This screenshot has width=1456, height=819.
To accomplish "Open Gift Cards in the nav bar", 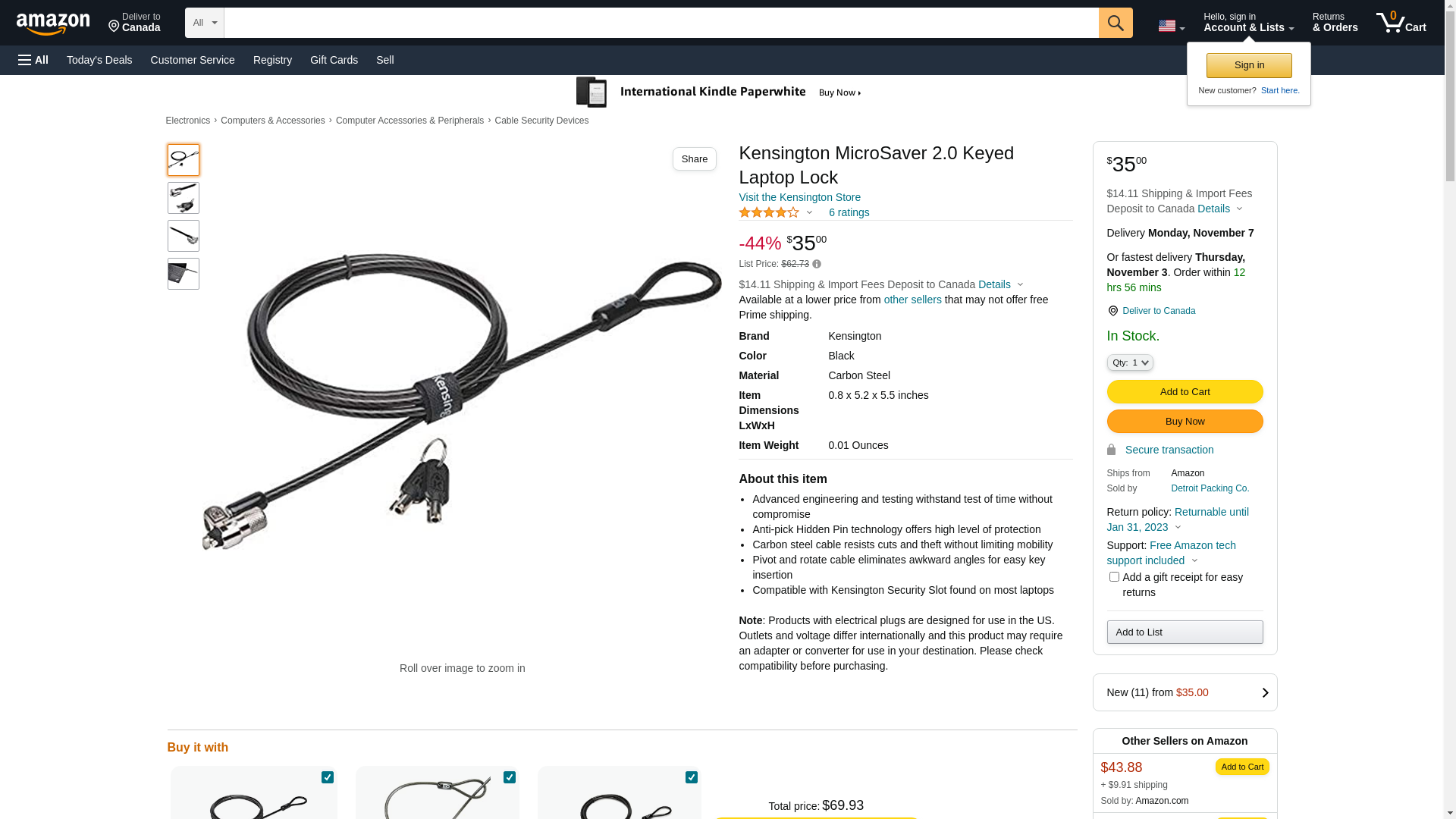I will (334, 60).
